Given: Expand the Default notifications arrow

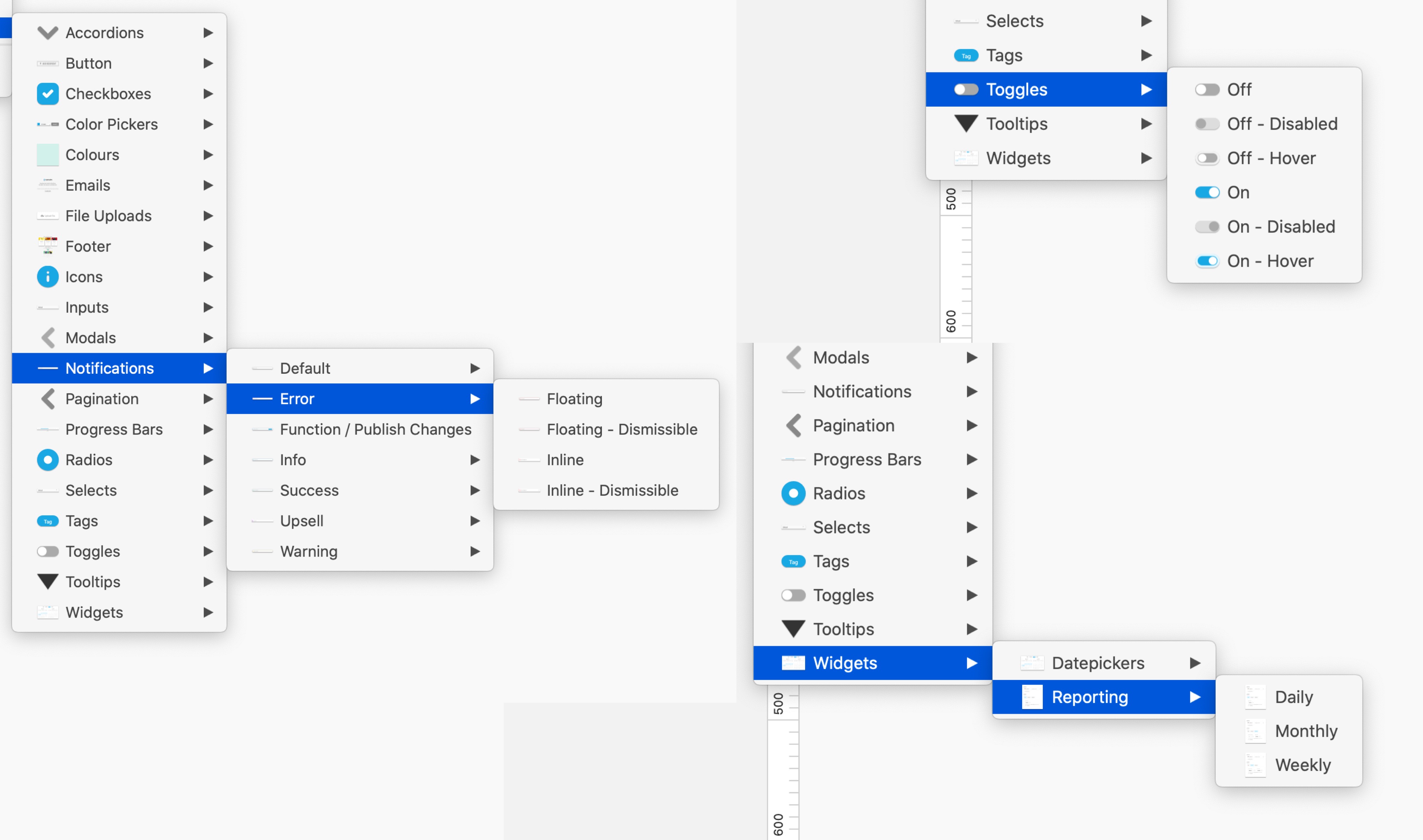Looking at the screenshot, I should coord(475,368).
